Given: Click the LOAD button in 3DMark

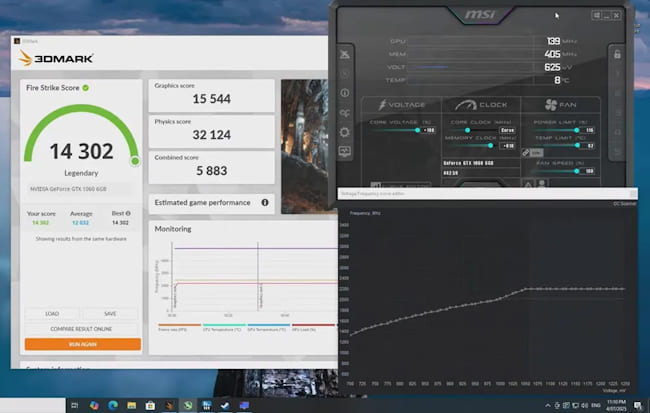Looking at the screenshot, I should tap(52, 313).
